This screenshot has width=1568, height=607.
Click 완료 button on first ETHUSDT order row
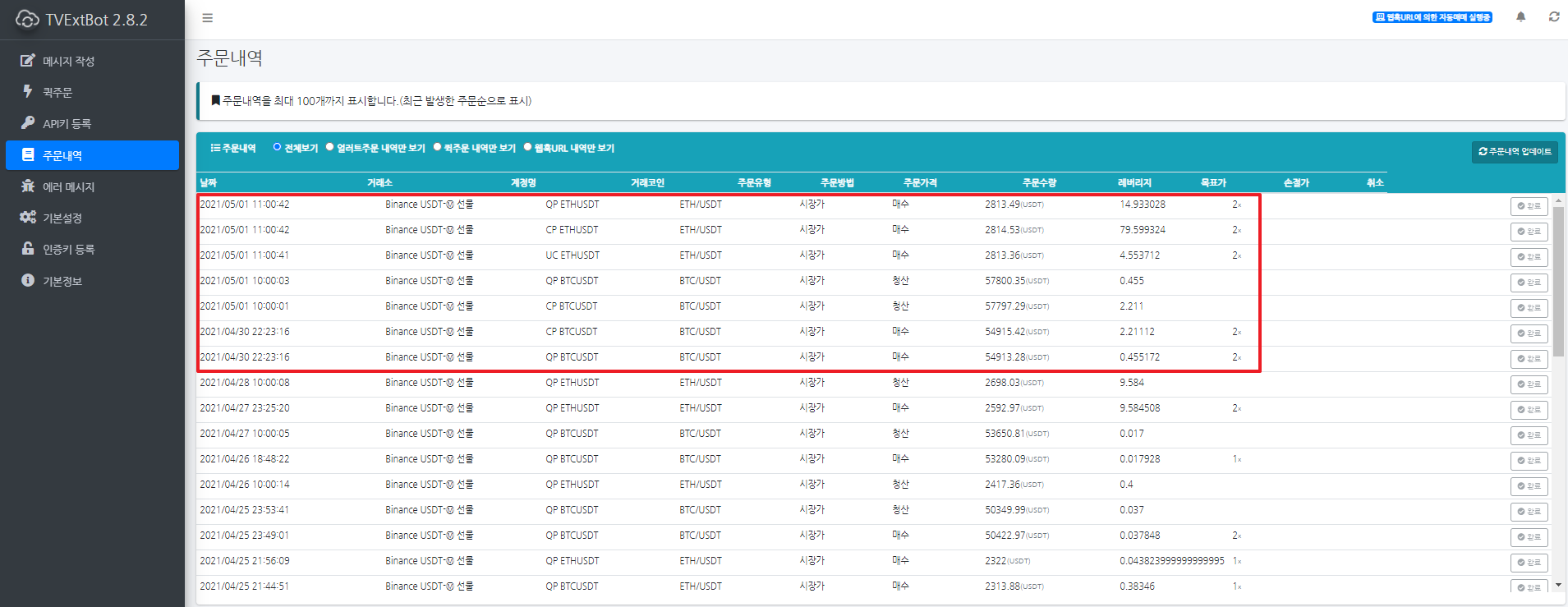(x=1529, y=206)
